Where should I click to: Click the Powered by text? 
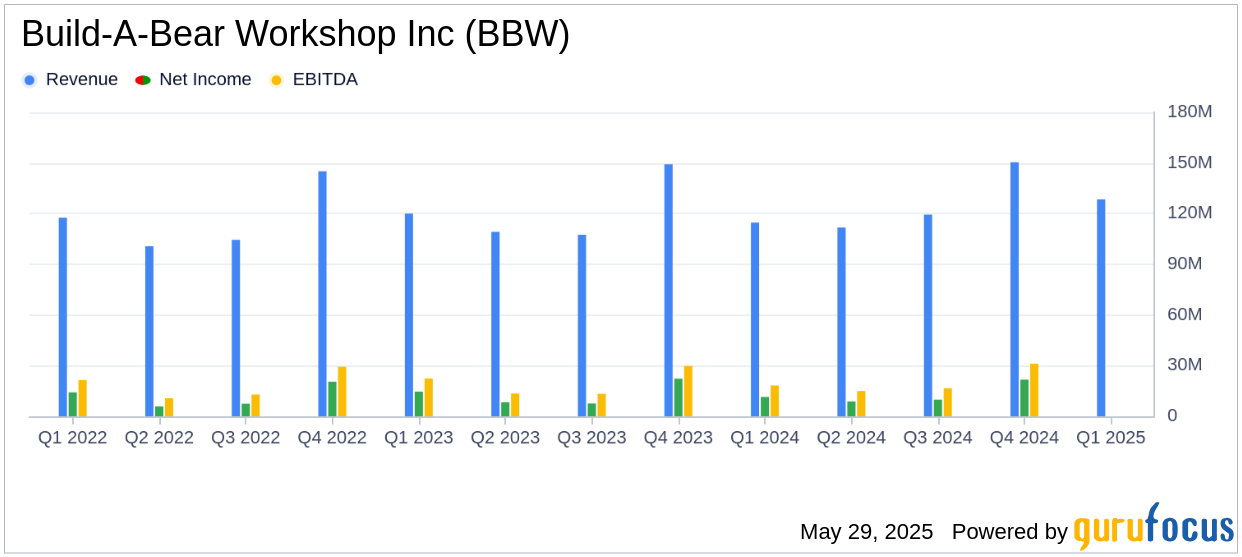1010,532
